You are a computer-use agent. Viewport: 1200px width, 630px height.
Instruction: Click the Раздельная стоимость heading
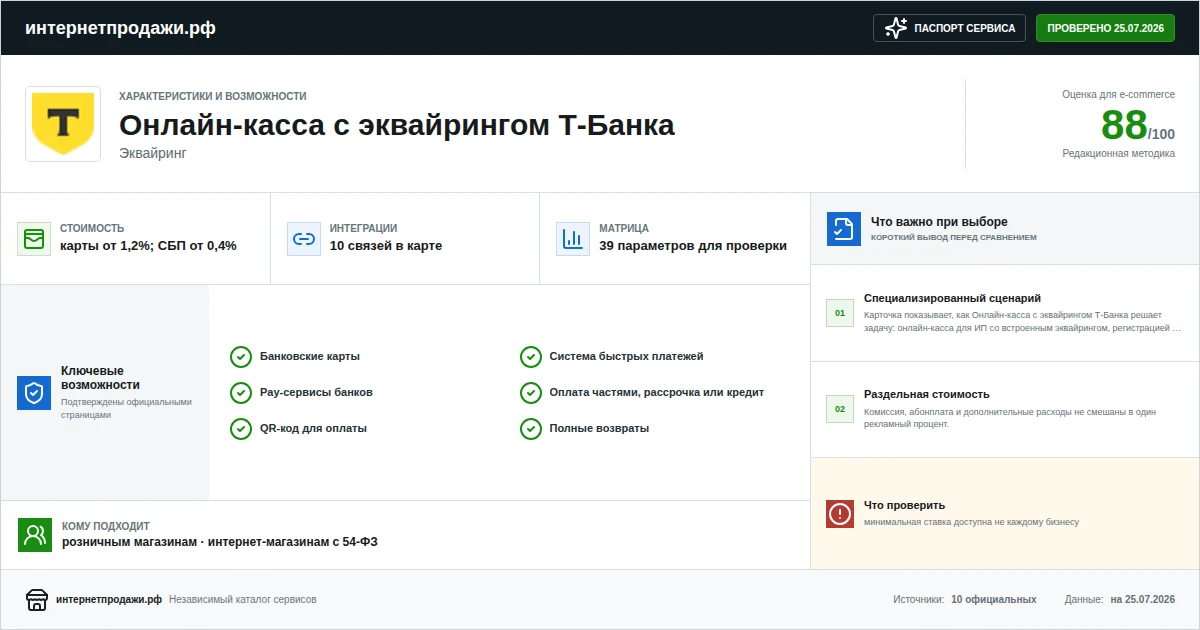pyautogui.click(x=927, y=394)
